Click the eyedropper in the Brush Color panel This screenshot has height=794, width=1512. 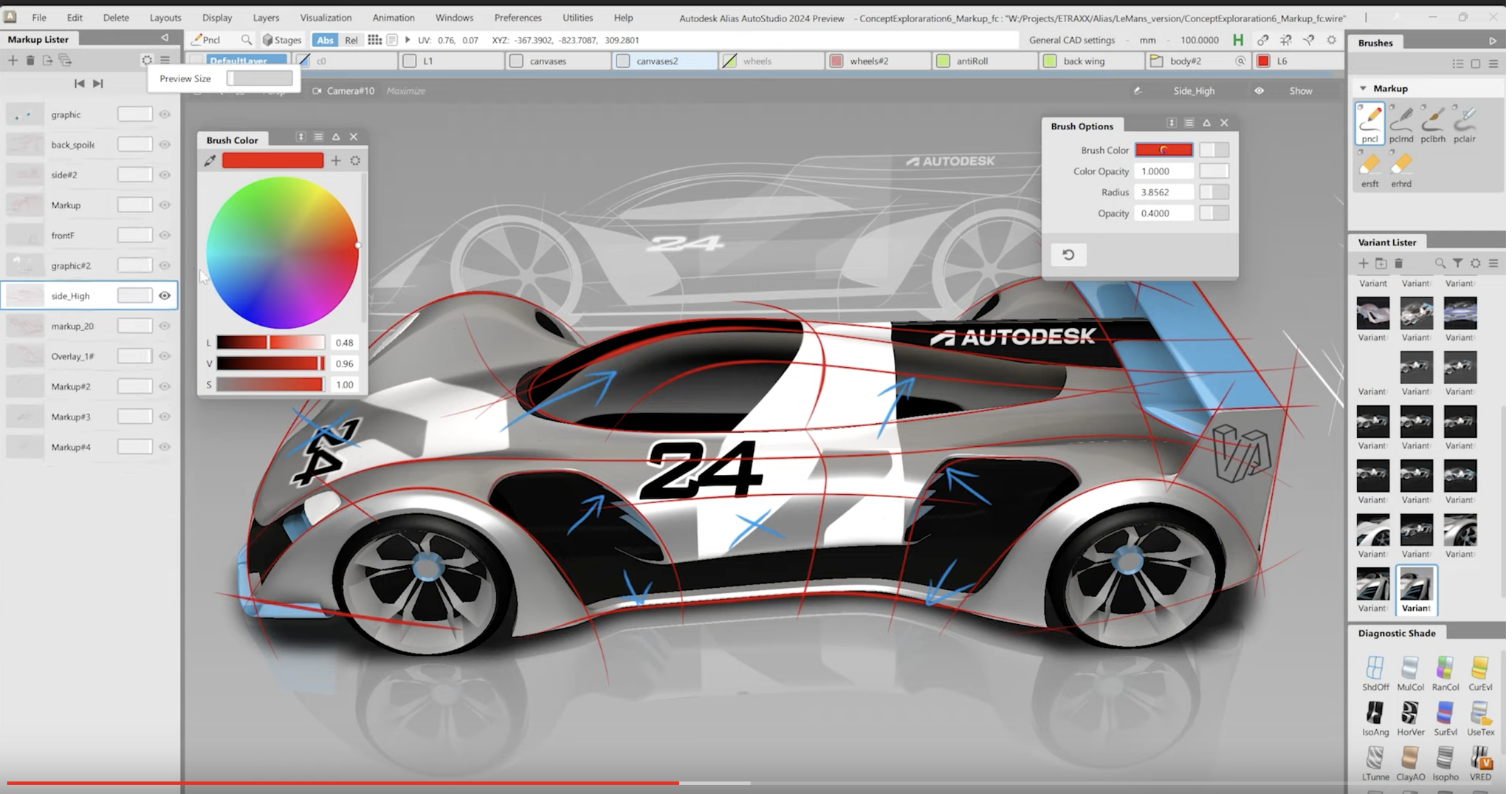point(210,160)
